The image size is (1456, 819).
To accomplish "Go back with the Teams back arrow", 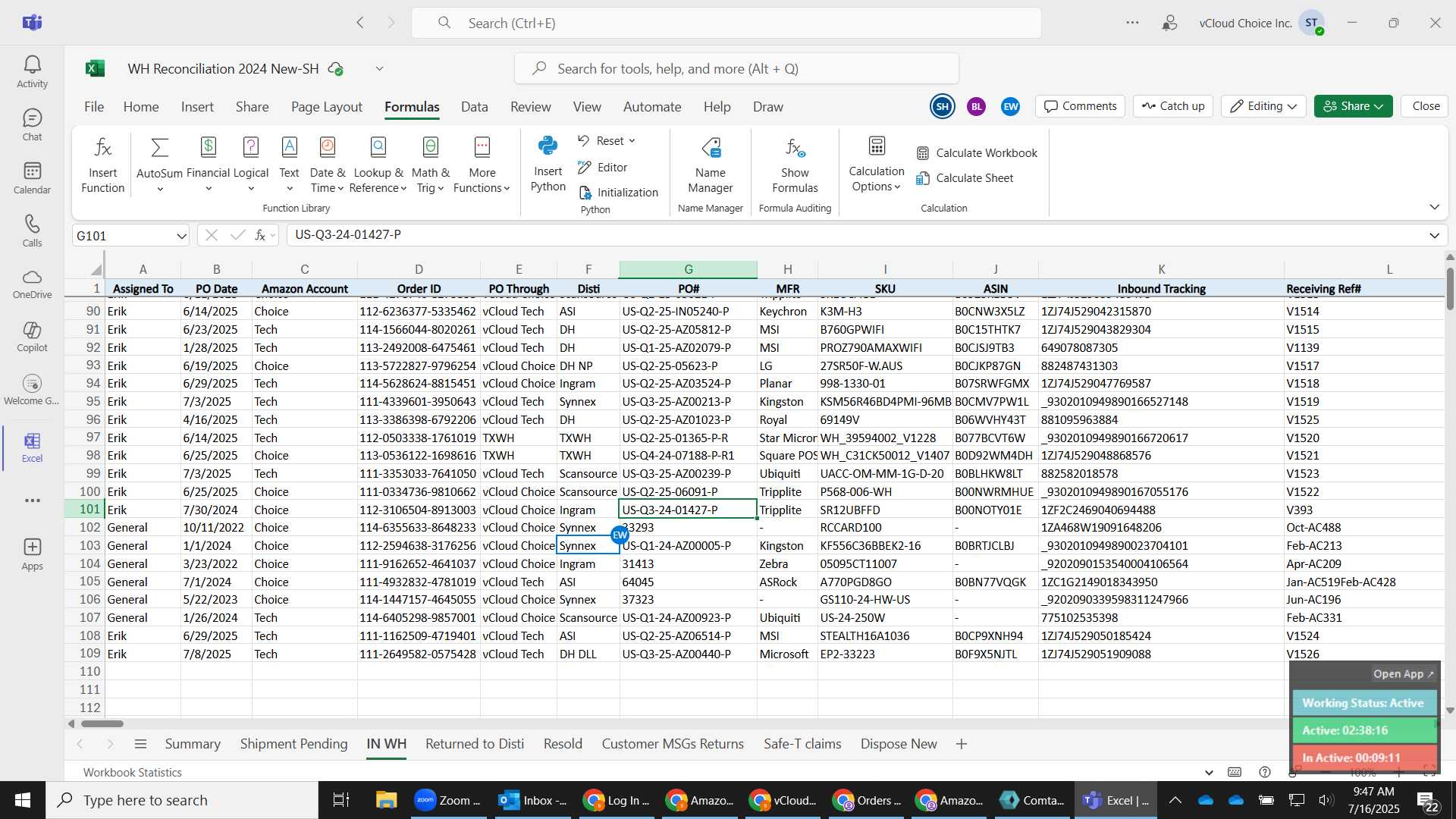I will click(360, 23).
